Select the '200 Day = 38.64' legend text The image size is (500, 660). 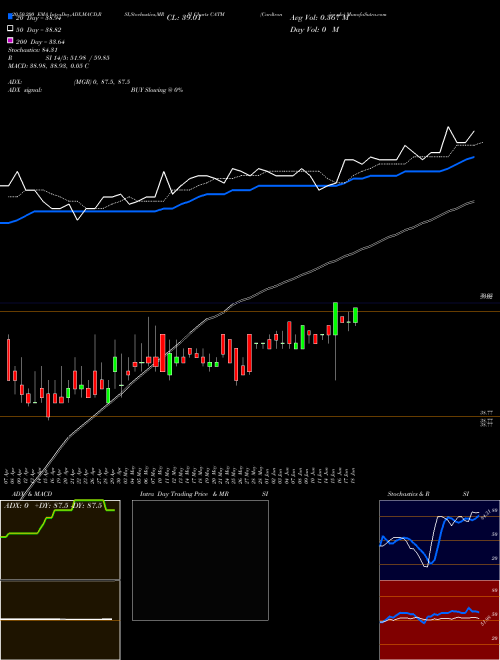point(40,42)
